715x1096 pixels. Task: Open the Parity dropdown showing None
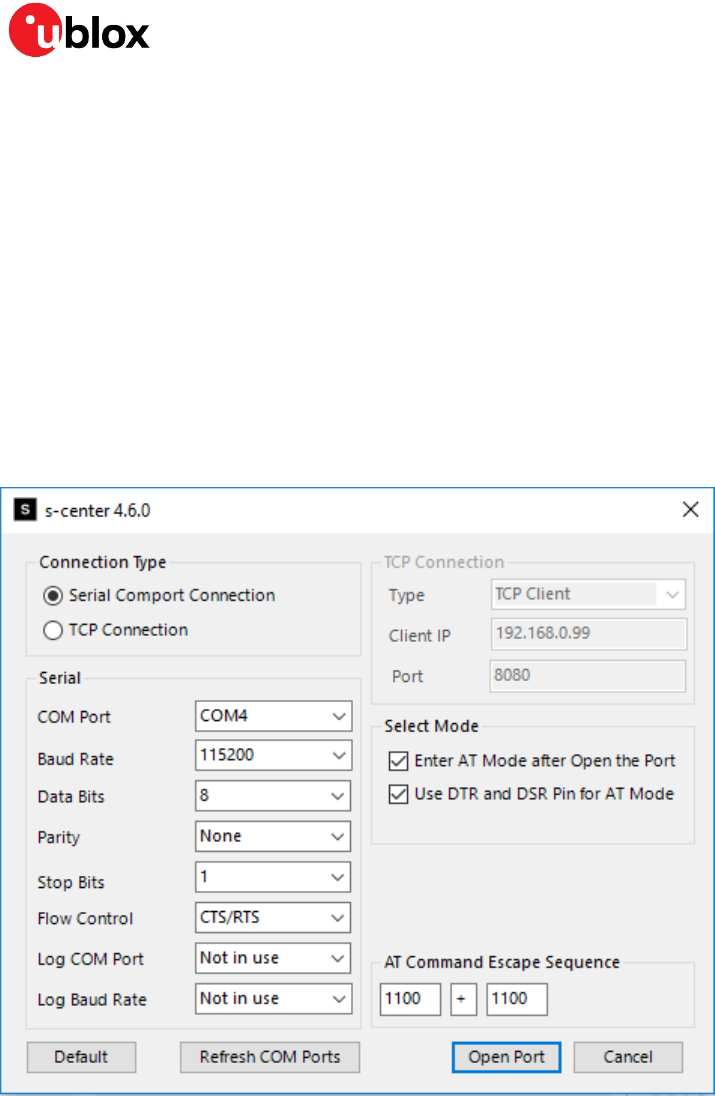click(273, 836)
